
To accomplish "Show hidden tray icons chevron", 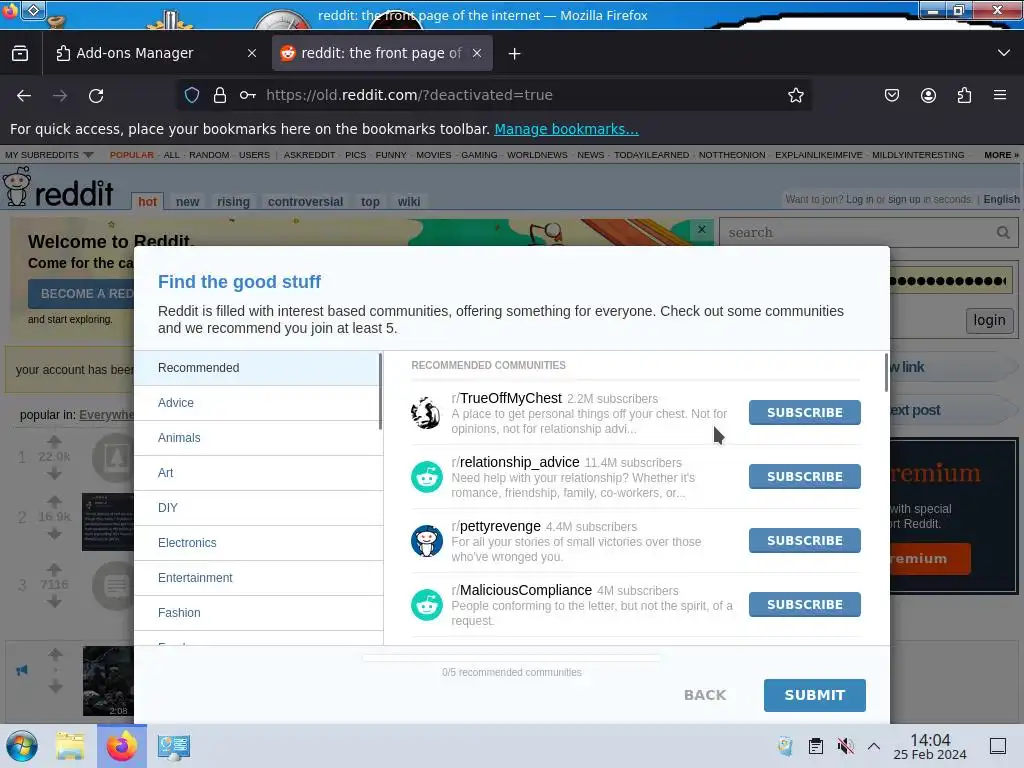I will click(874, 746).
